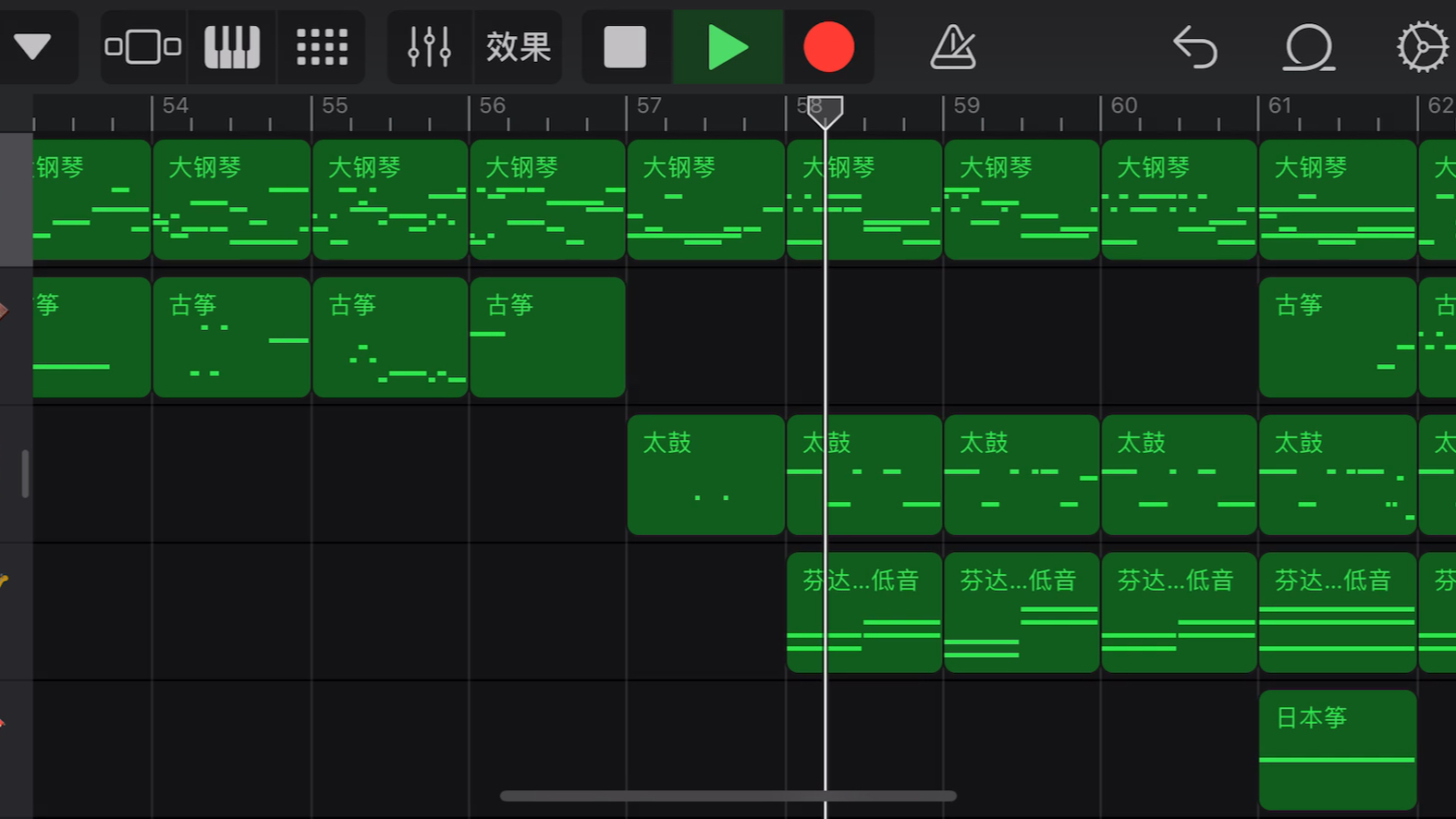Click ruler at bar 56
This screenshot has width=1456, height=819.
tap(492, 105)
